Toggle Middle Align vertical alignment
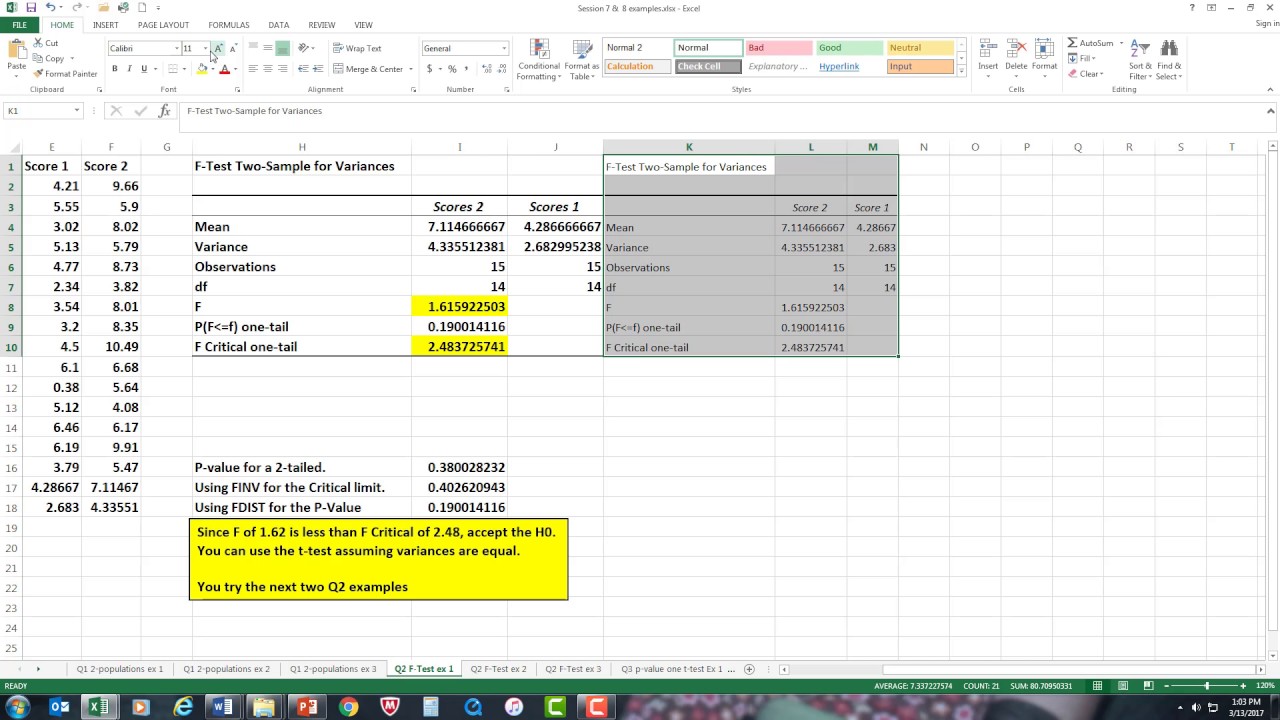The width and height of the screenshot is (1280, 720). click(268, 48)
